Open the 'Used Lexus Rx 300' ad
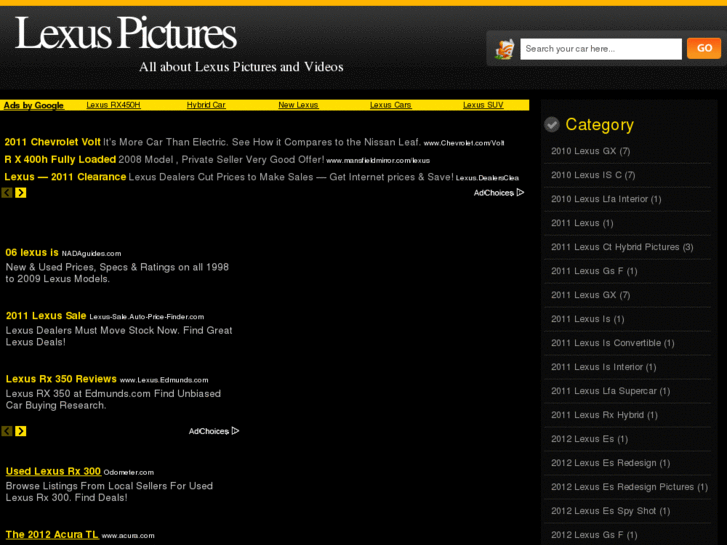The image size is (727, 545). pos(53,471)
